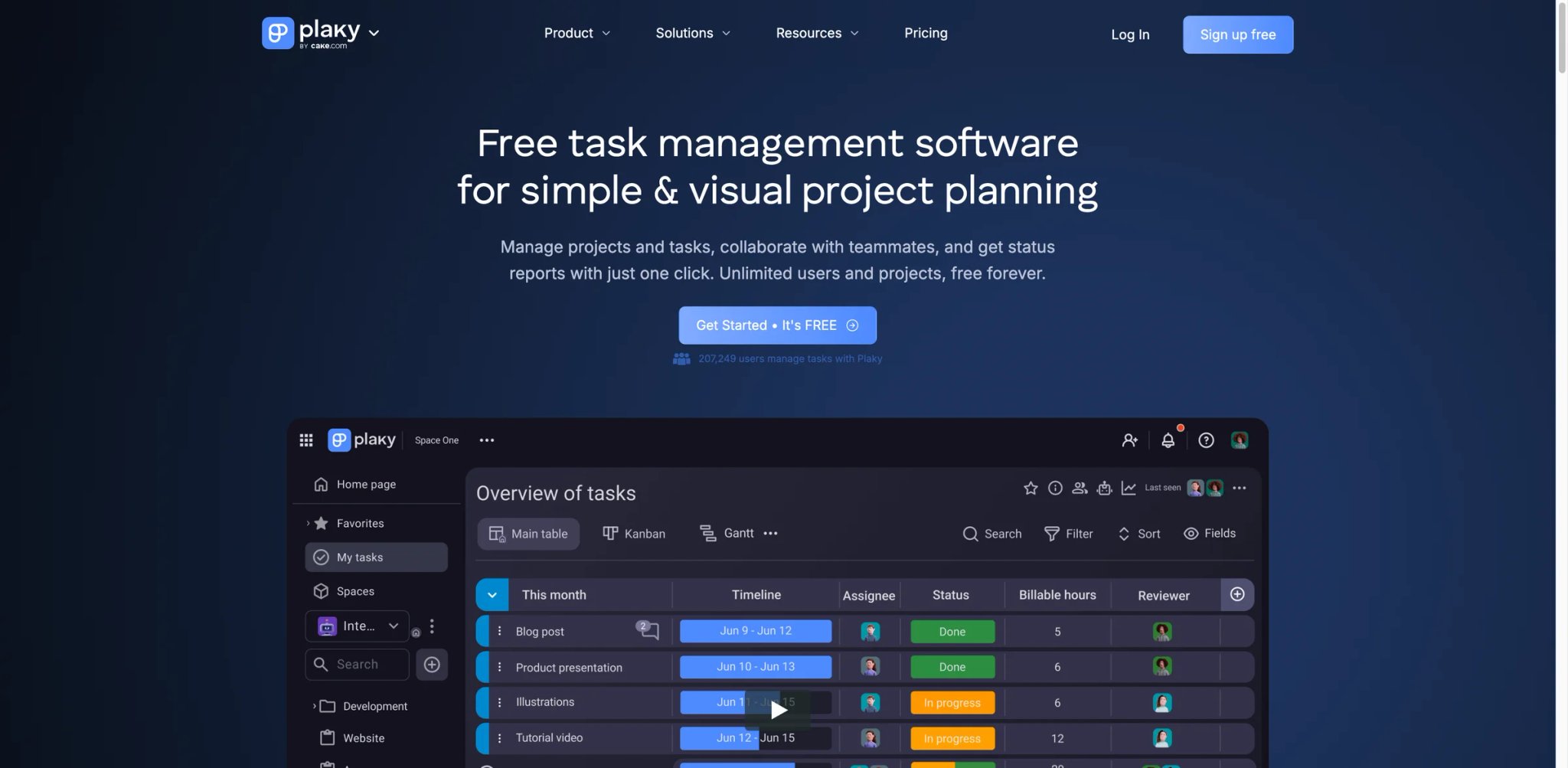The width and height of the screenshot is (1568, 768).
Task: Open the apps grid icon in Plaky app
Action: (x=306, y=440)
